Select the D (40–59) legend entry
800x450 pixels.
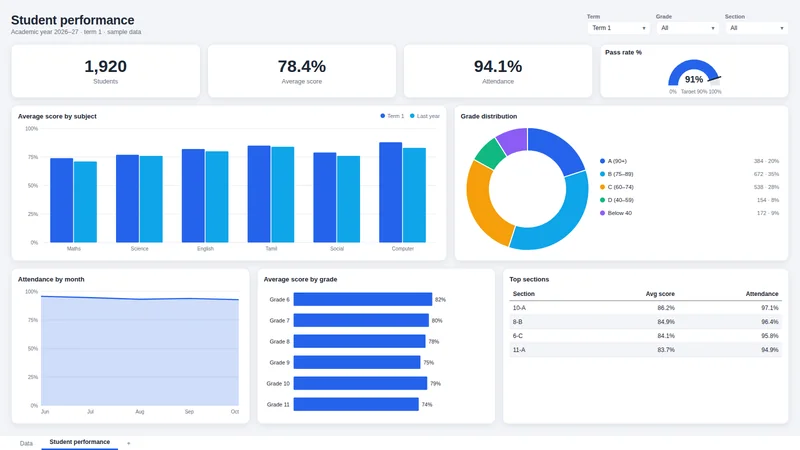pyautogui.click(x=617, y=200)
